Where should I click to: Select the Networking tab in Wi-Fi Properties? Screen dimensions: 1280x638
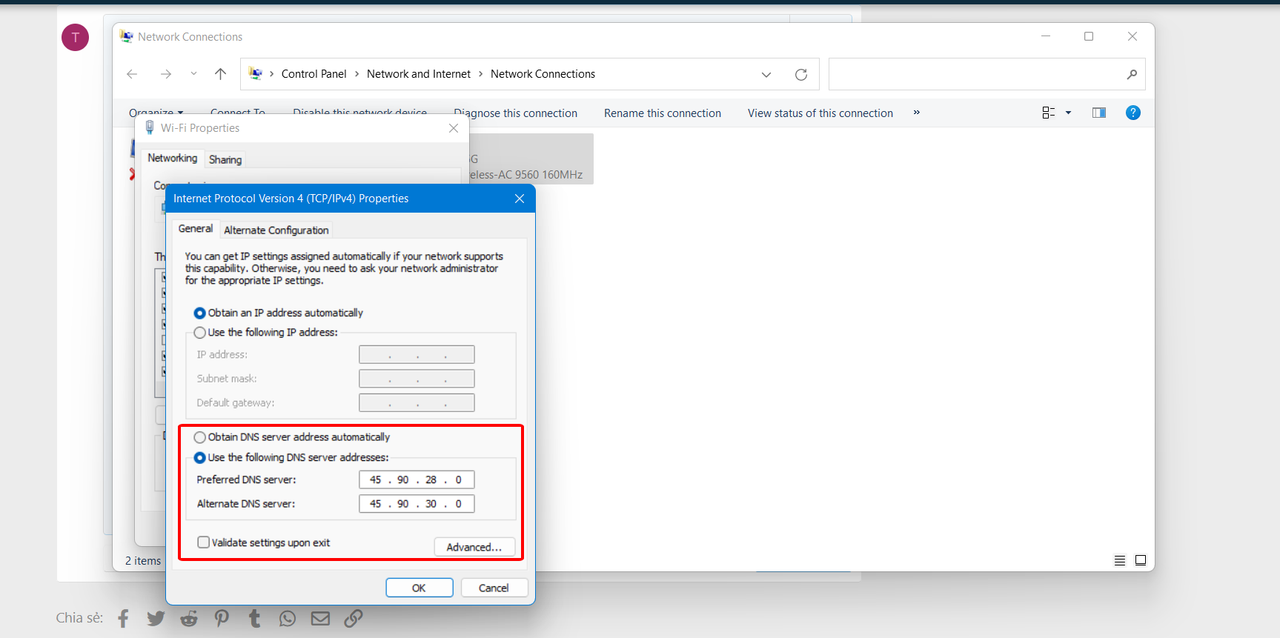[x=172, y=158]
